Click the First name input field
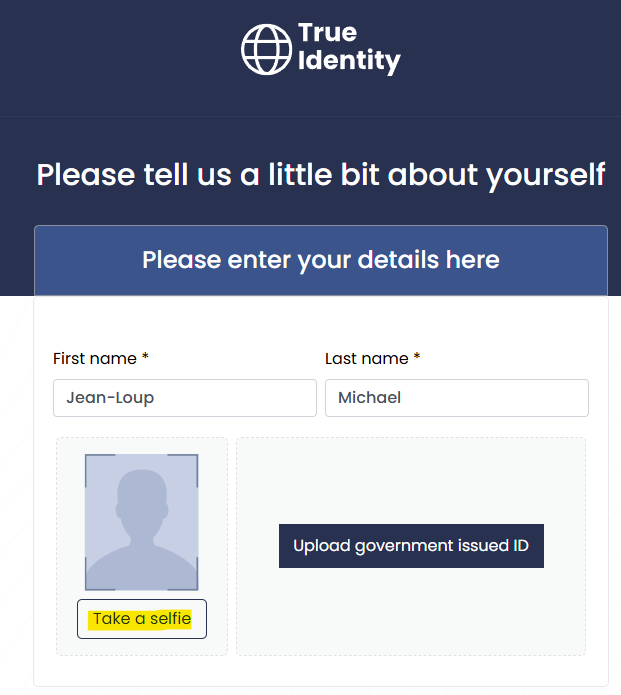 point(185,398)
